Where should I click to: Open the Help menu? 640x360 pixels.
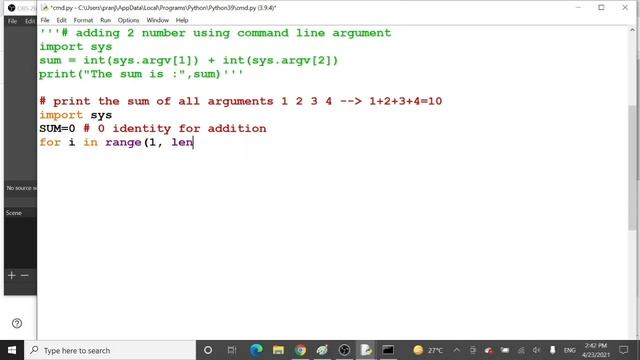pos(182,20)
